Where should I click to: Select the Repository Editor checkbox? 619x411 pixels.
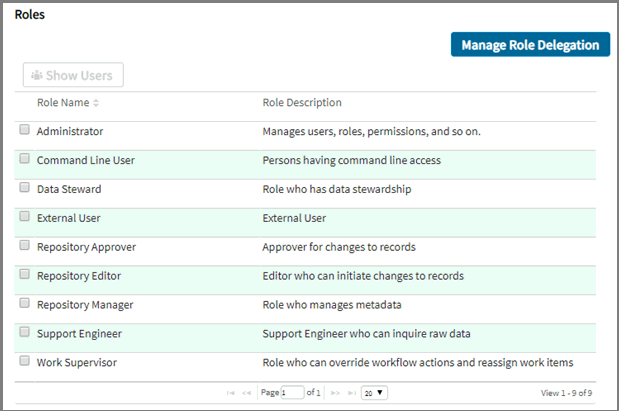pos(25,275)
